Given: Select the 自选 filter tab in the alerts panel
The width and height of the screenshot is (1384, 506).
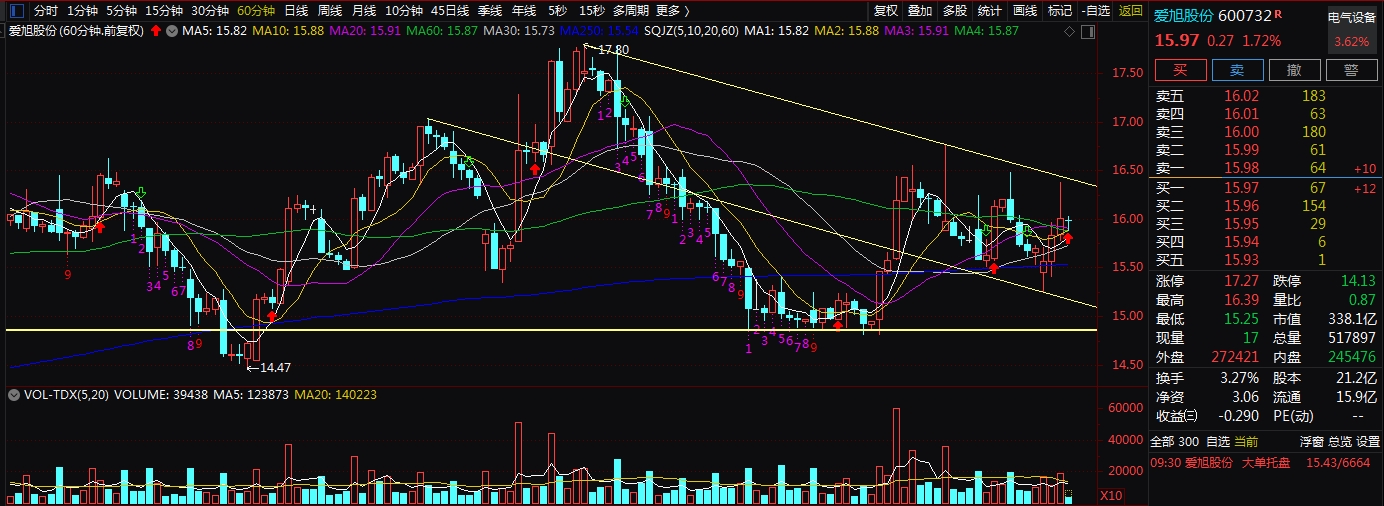Looking at the screenshot, I should [1217, 441].
